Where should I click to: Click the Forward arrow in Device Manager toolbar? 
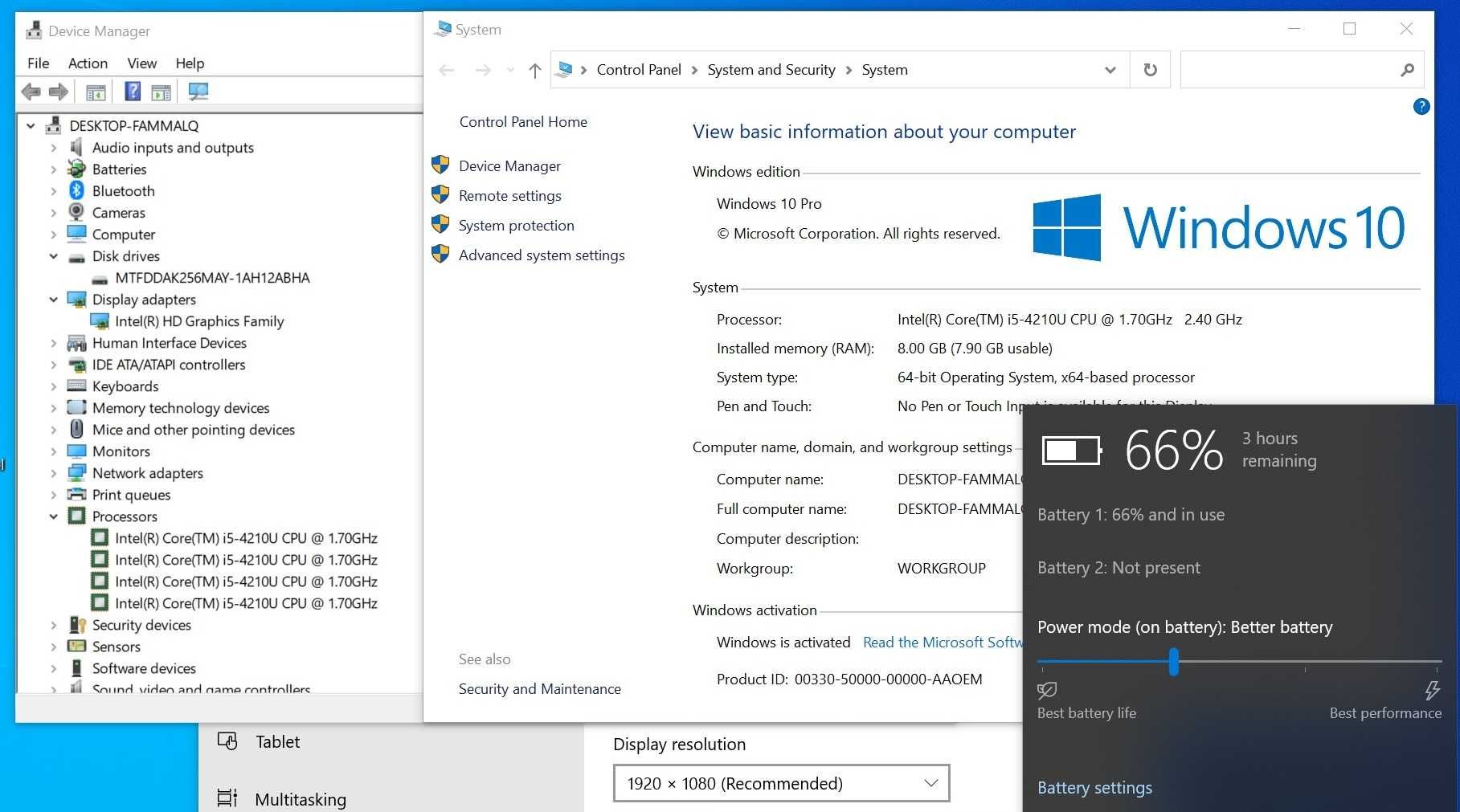tap(58, 92)
